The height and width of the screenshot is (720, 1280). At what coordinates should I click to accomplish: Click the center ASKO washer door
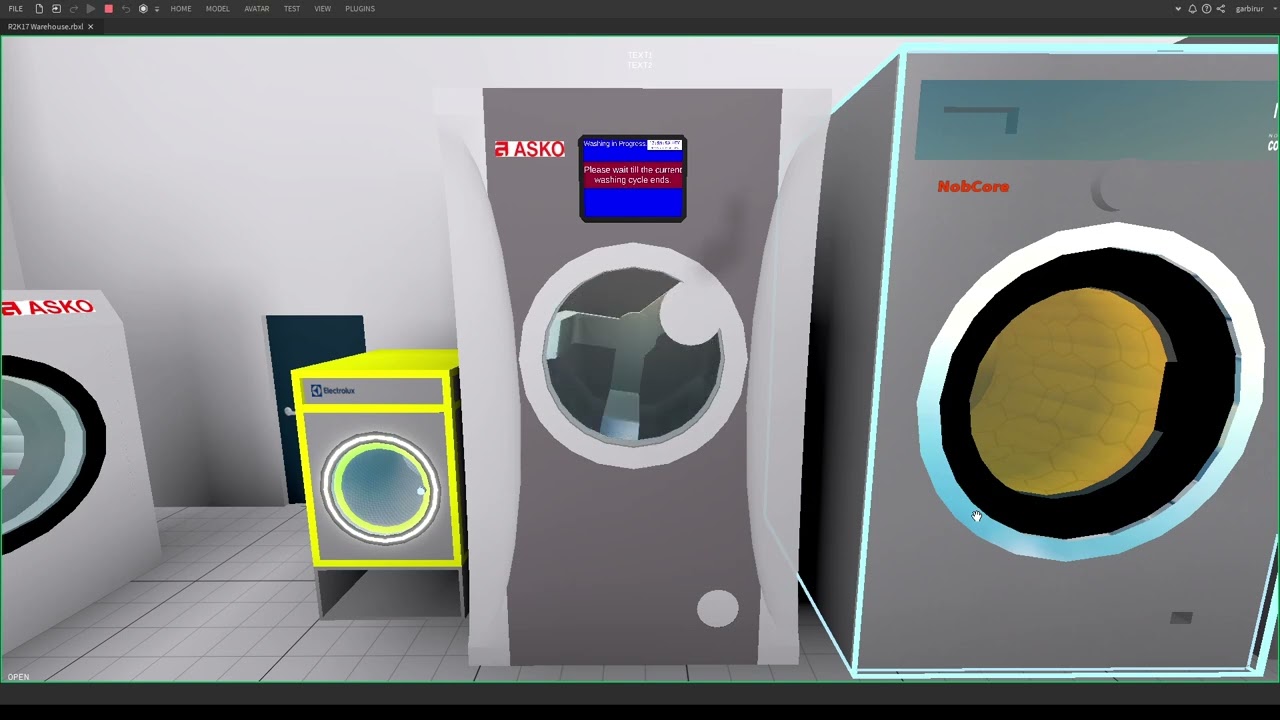[x=632, y=355]
